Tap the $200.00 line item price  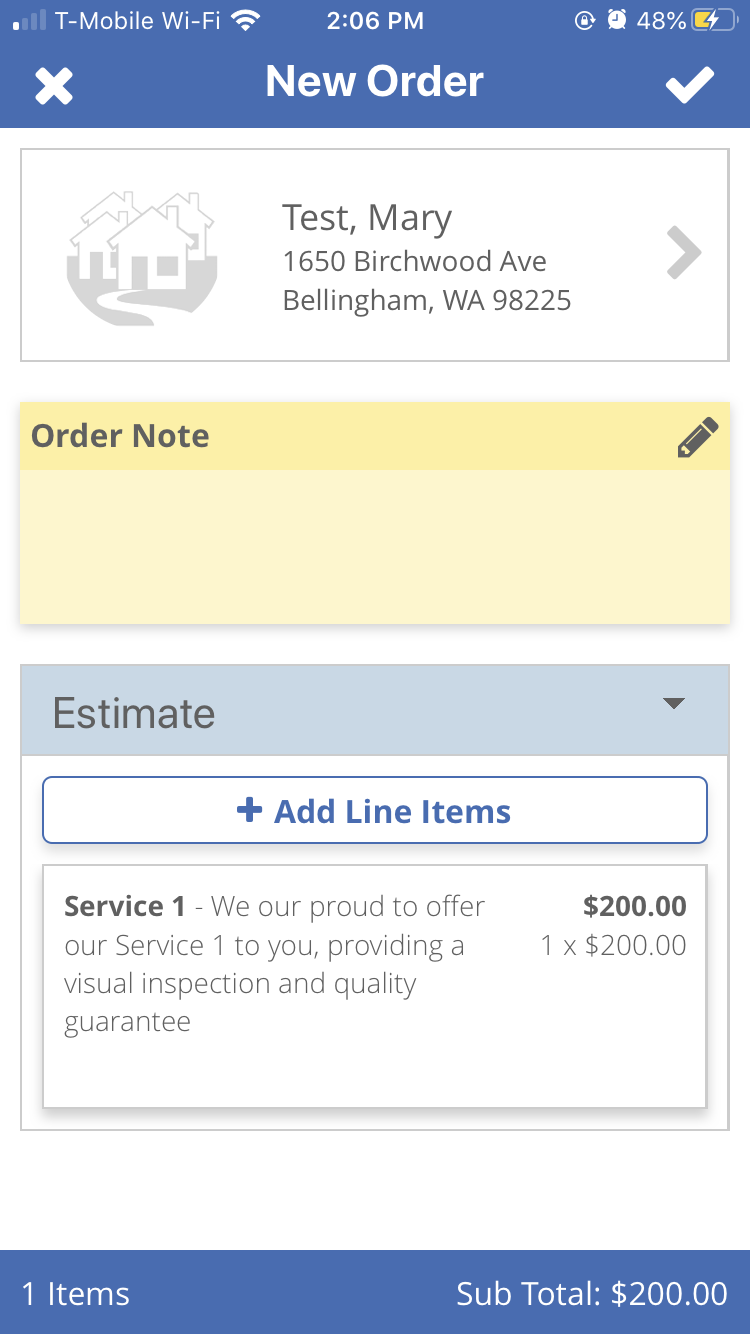[x=635, y=907]
